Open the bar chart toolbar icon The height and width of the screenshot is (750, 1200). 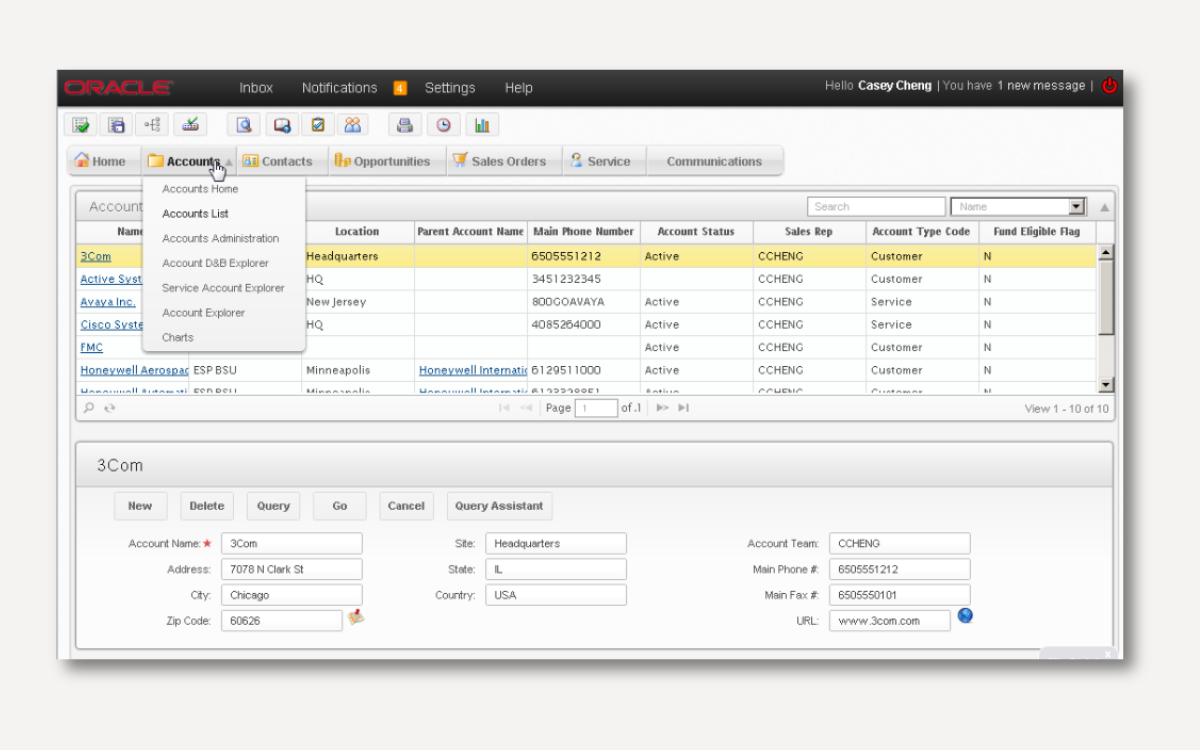482,125
